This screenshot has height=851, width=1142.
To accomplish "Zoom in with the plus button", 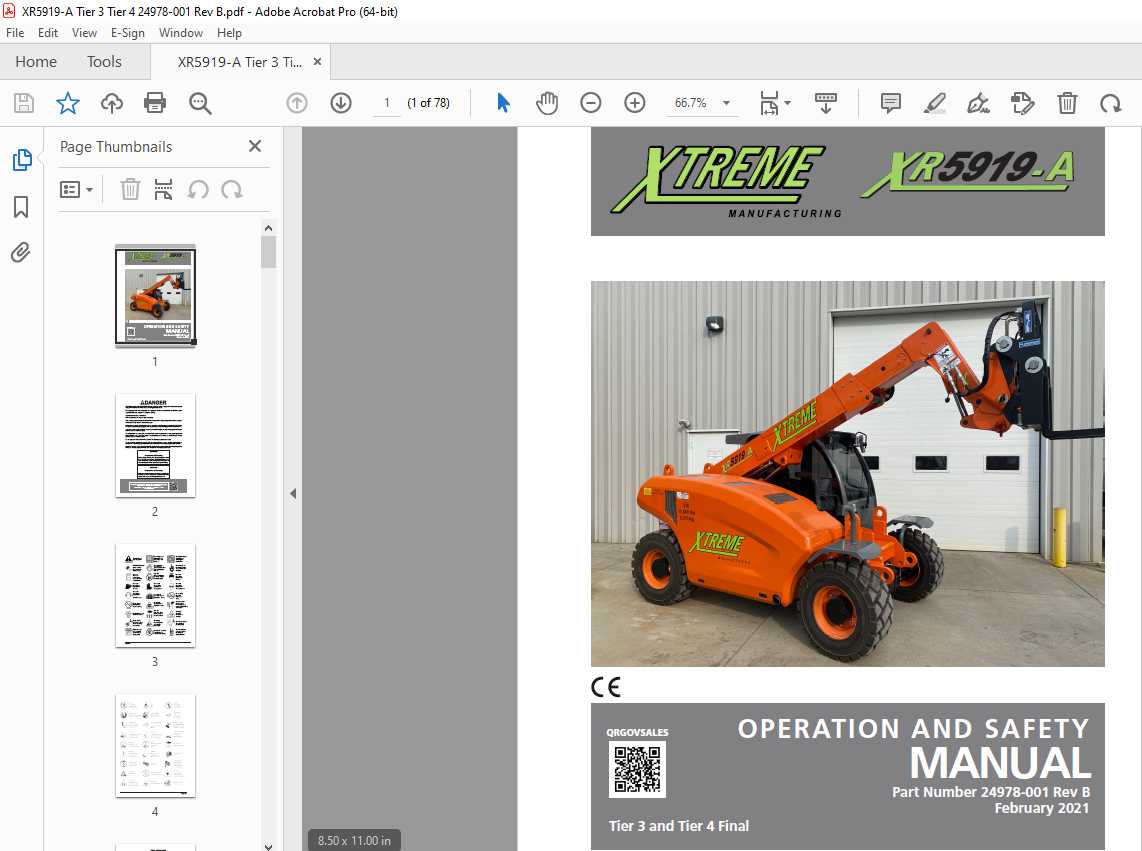I will (635, 103).
